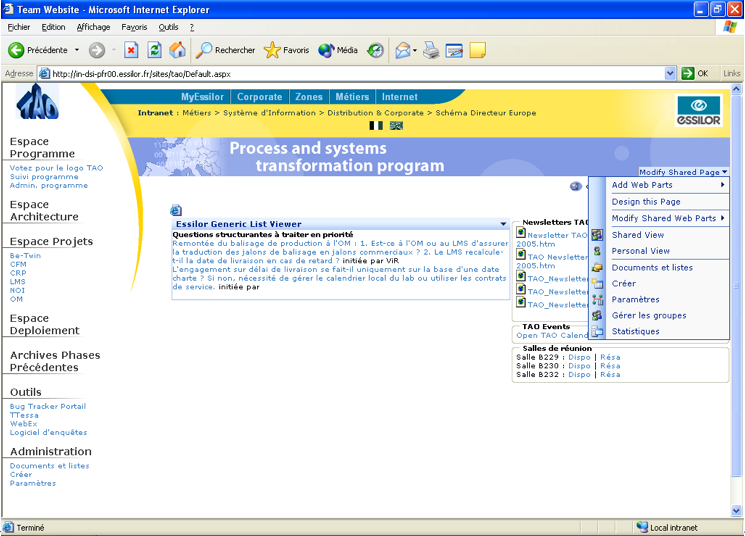The image size is (745, 536).
Task: Open the WebEx link
Action: (23, 424)
